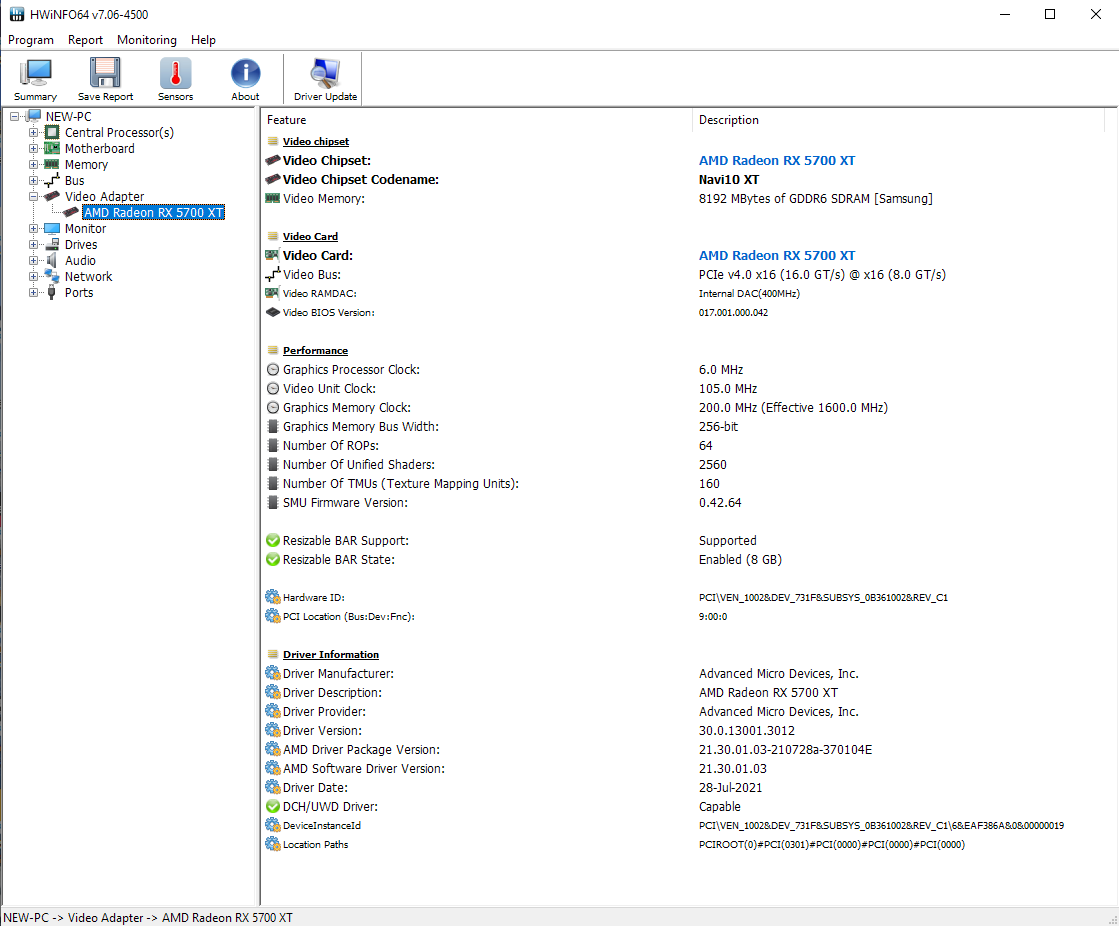Click the AMD Radeon RX 5700 XT Video Card link
This screenshot has height=926, width=1119.
point(776,255)
